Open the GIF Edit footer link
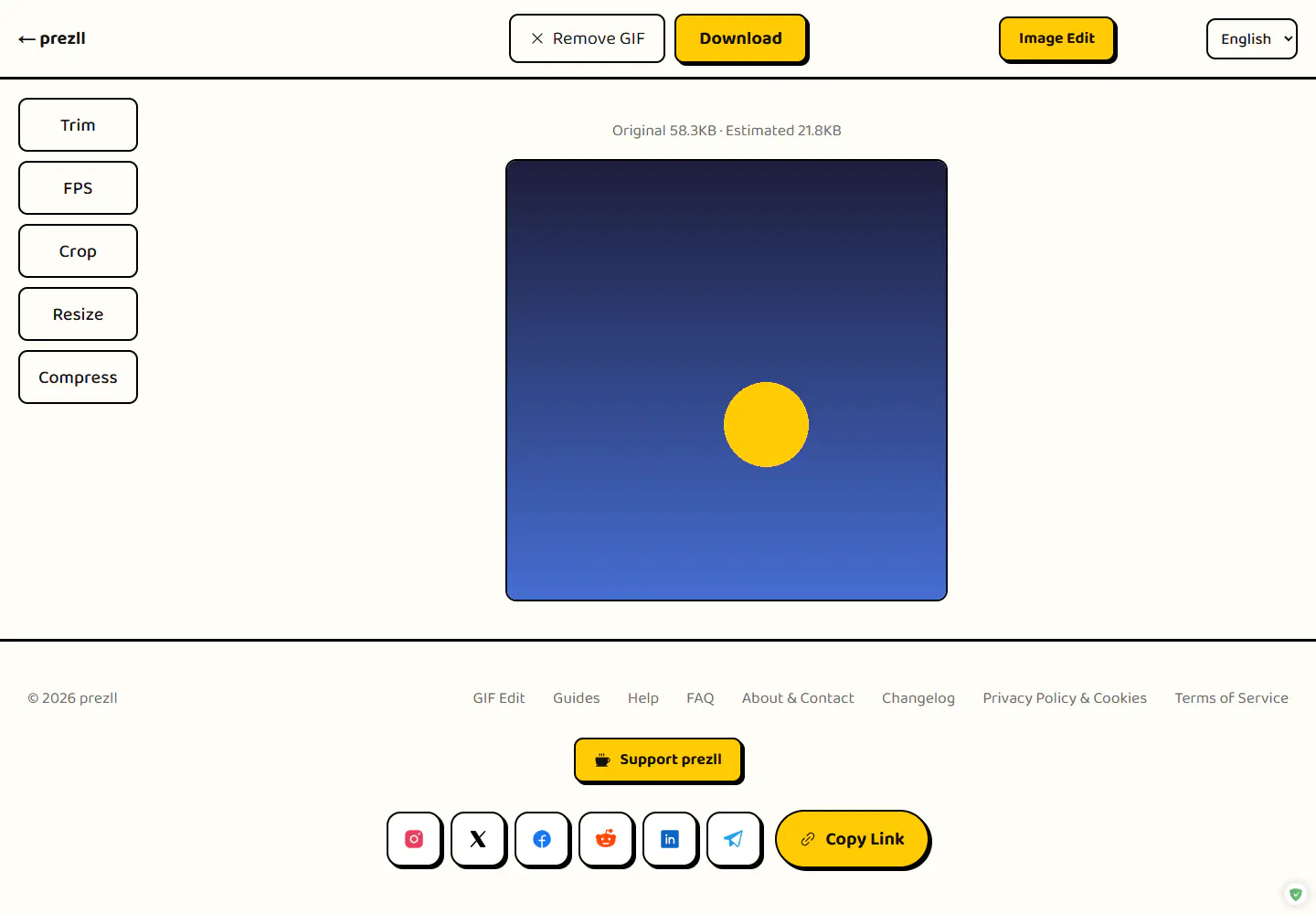 [499, 698]
